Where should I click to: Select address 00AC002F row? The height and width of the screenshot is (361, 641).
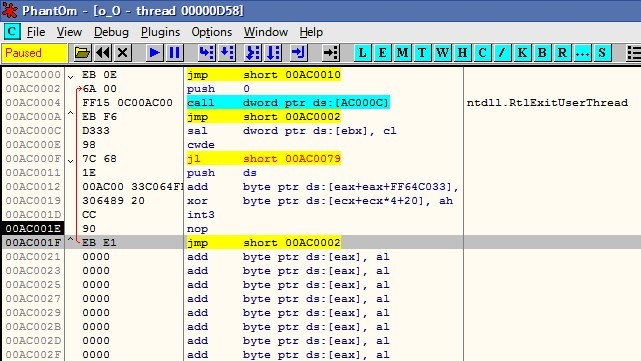pyautogui.click(x=33, y=354)
